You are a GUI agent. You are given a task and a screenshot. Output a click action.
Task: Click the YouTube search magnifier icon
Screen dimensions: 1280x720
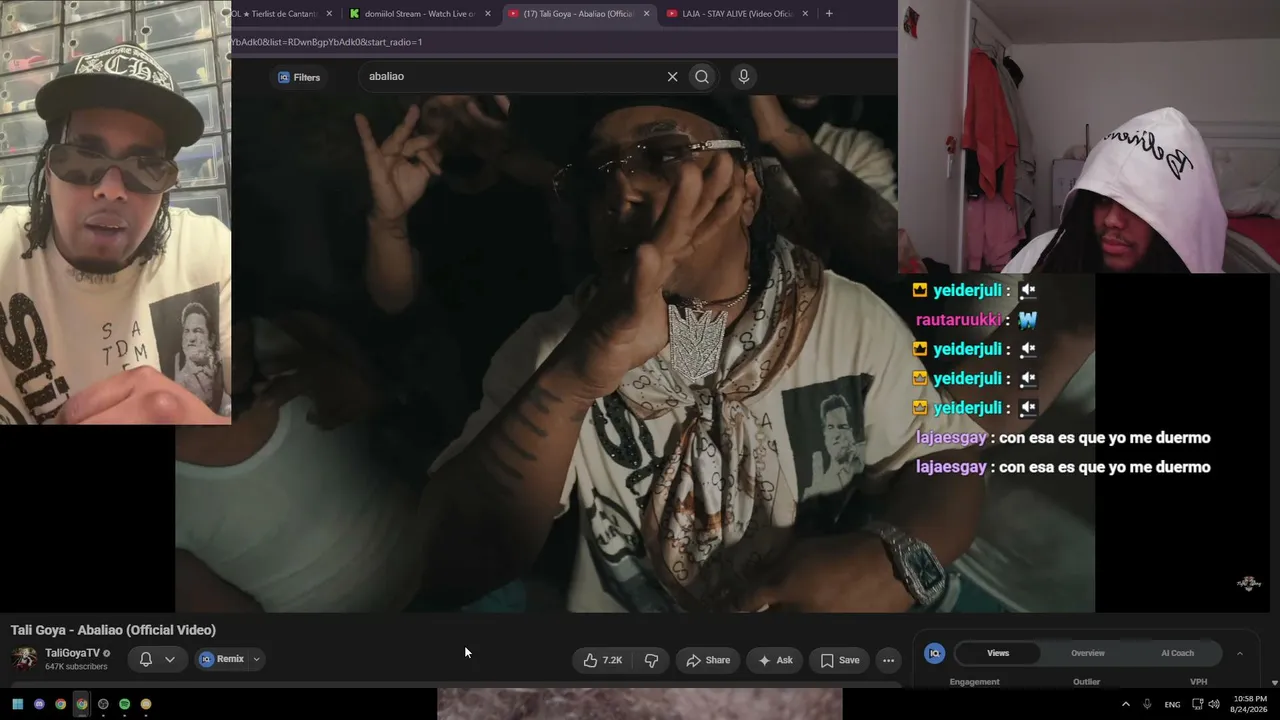point(702,77)
